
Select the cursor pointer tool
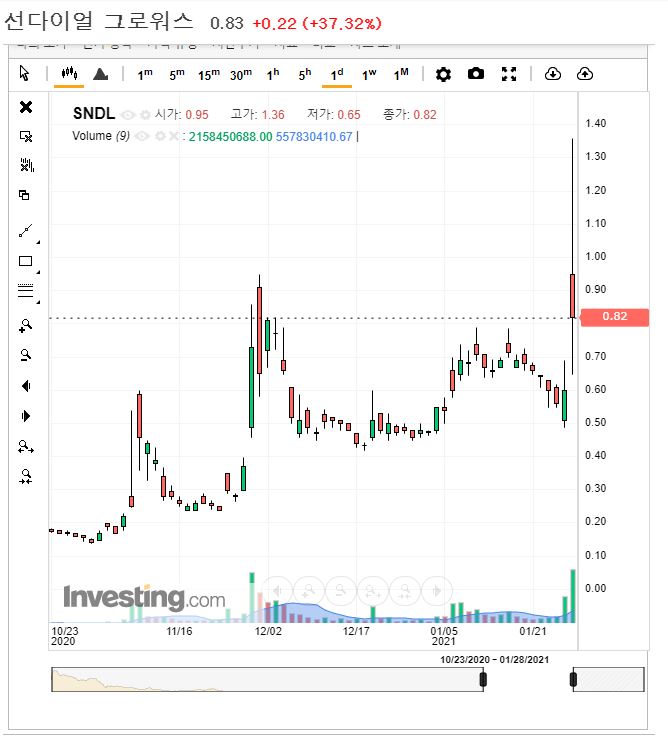24,73
